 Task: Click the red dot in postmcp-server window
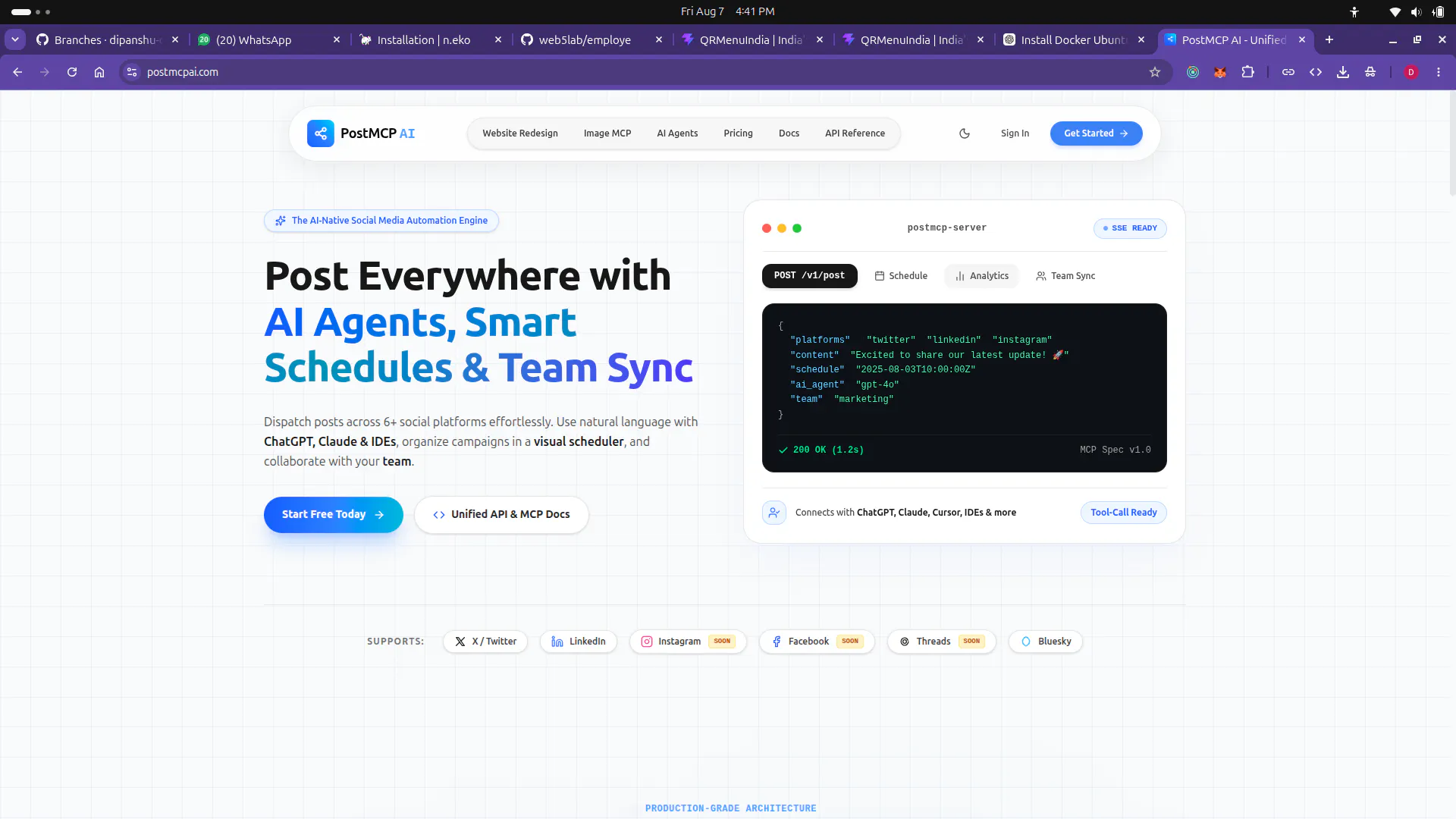pos(767,228)
